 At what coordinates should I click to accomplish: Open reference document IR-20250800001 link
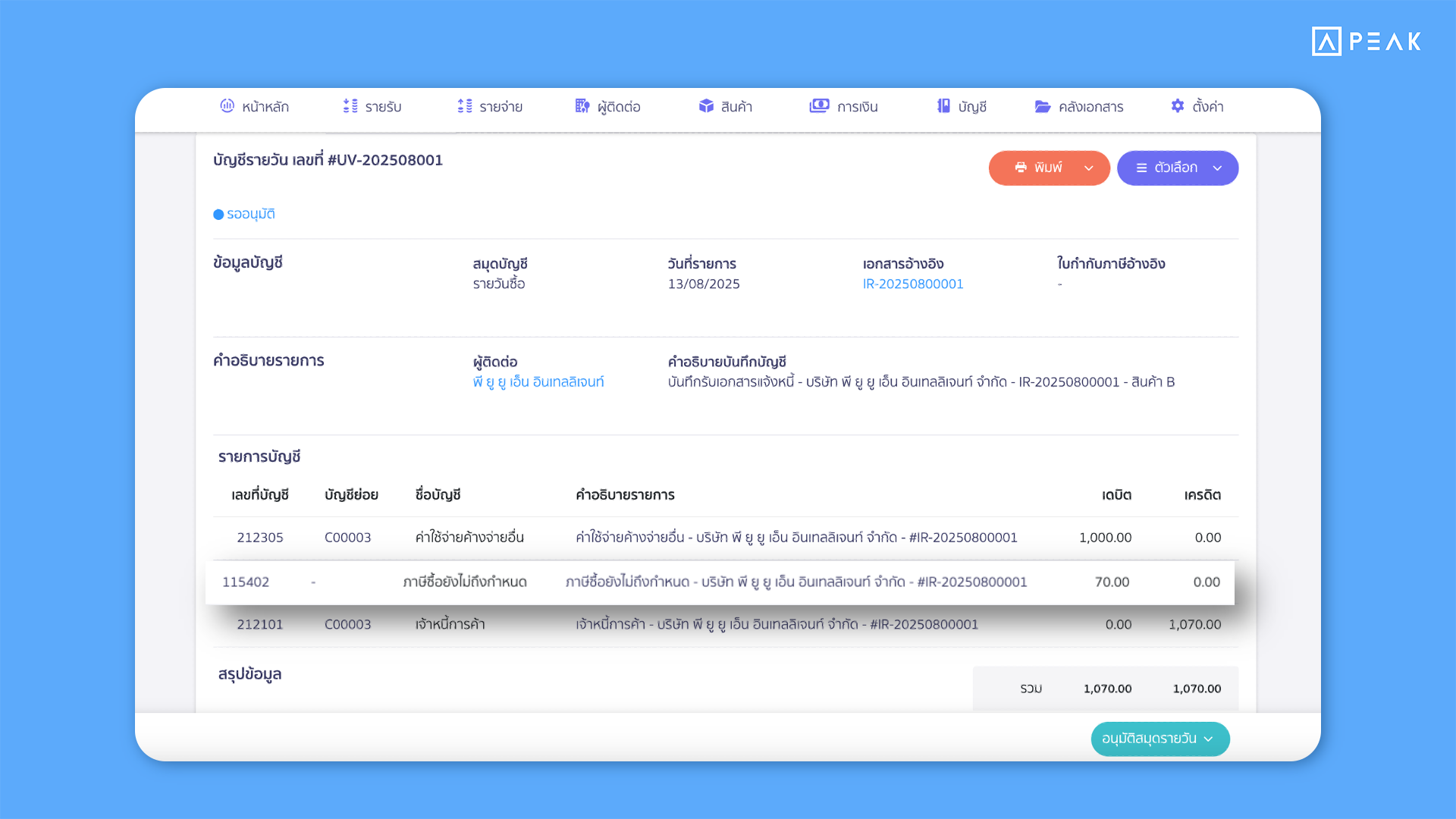click(913, 284)
